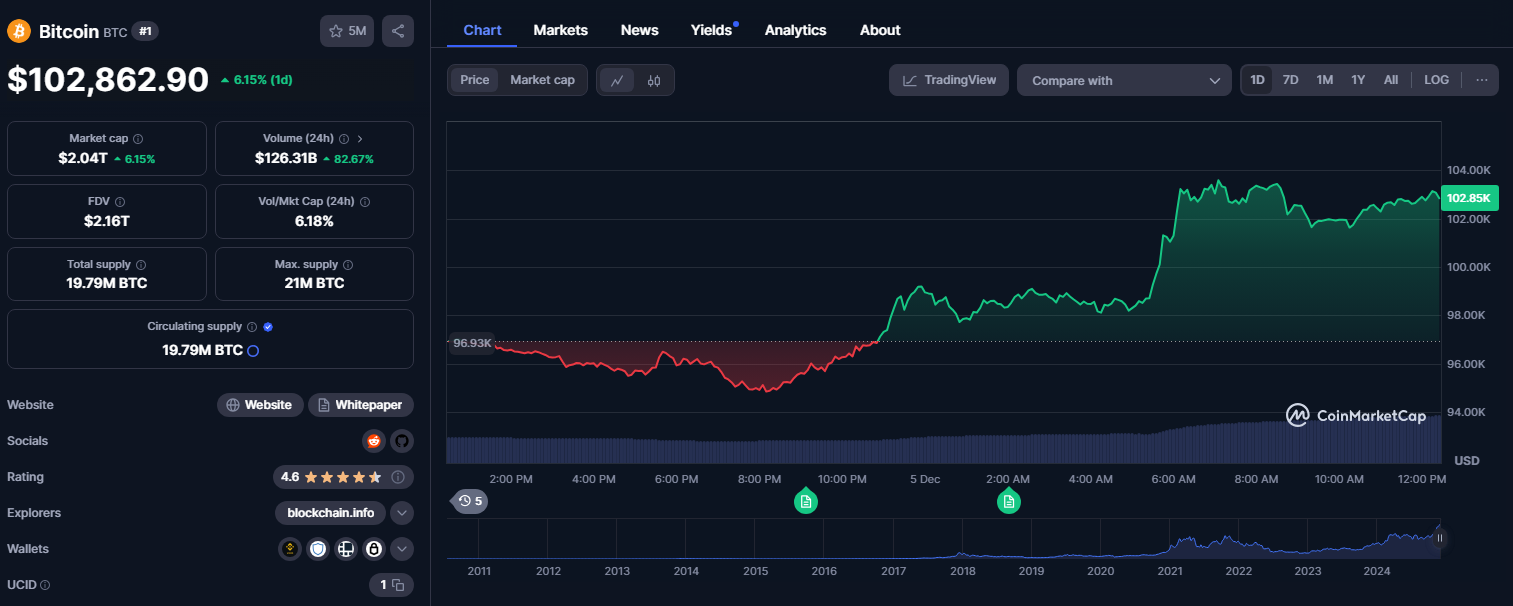1513x606 pixels.
Task: Switch chart to Price view
Action: coord(475,80)
